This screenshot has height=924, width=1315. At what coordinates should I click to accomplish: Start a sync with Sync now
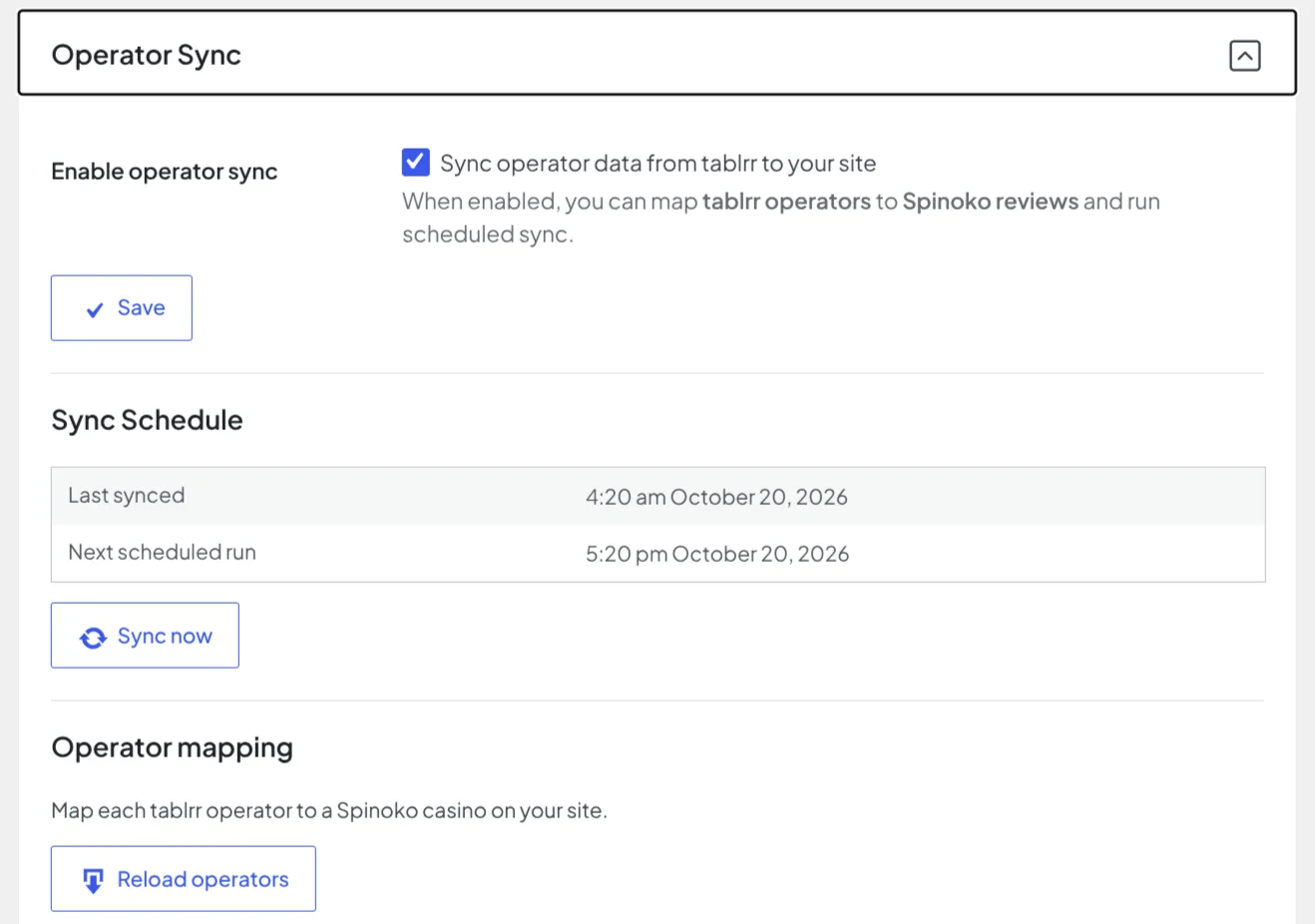pyautogui.click(x=145, y=635)
